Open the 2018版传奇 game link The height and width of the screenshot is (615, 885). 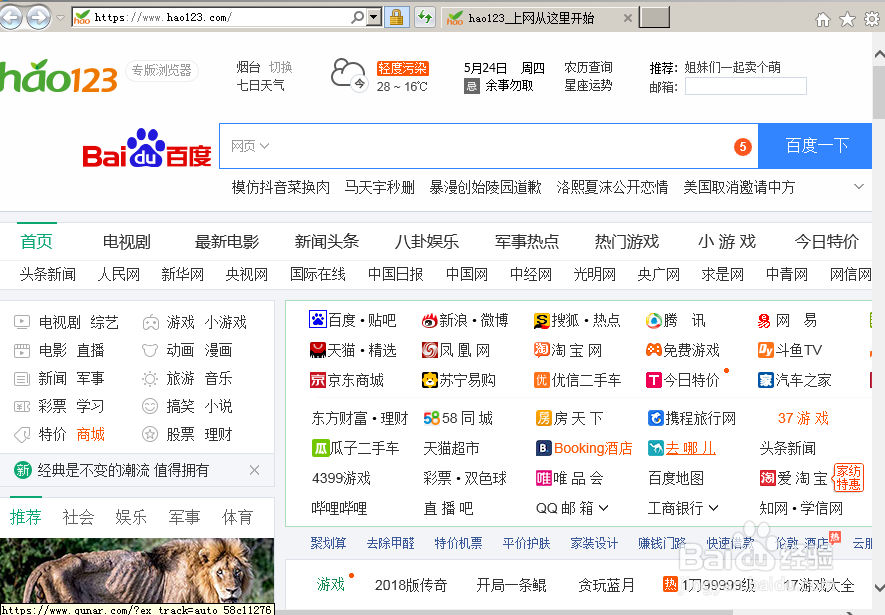(x=411, y=585)
